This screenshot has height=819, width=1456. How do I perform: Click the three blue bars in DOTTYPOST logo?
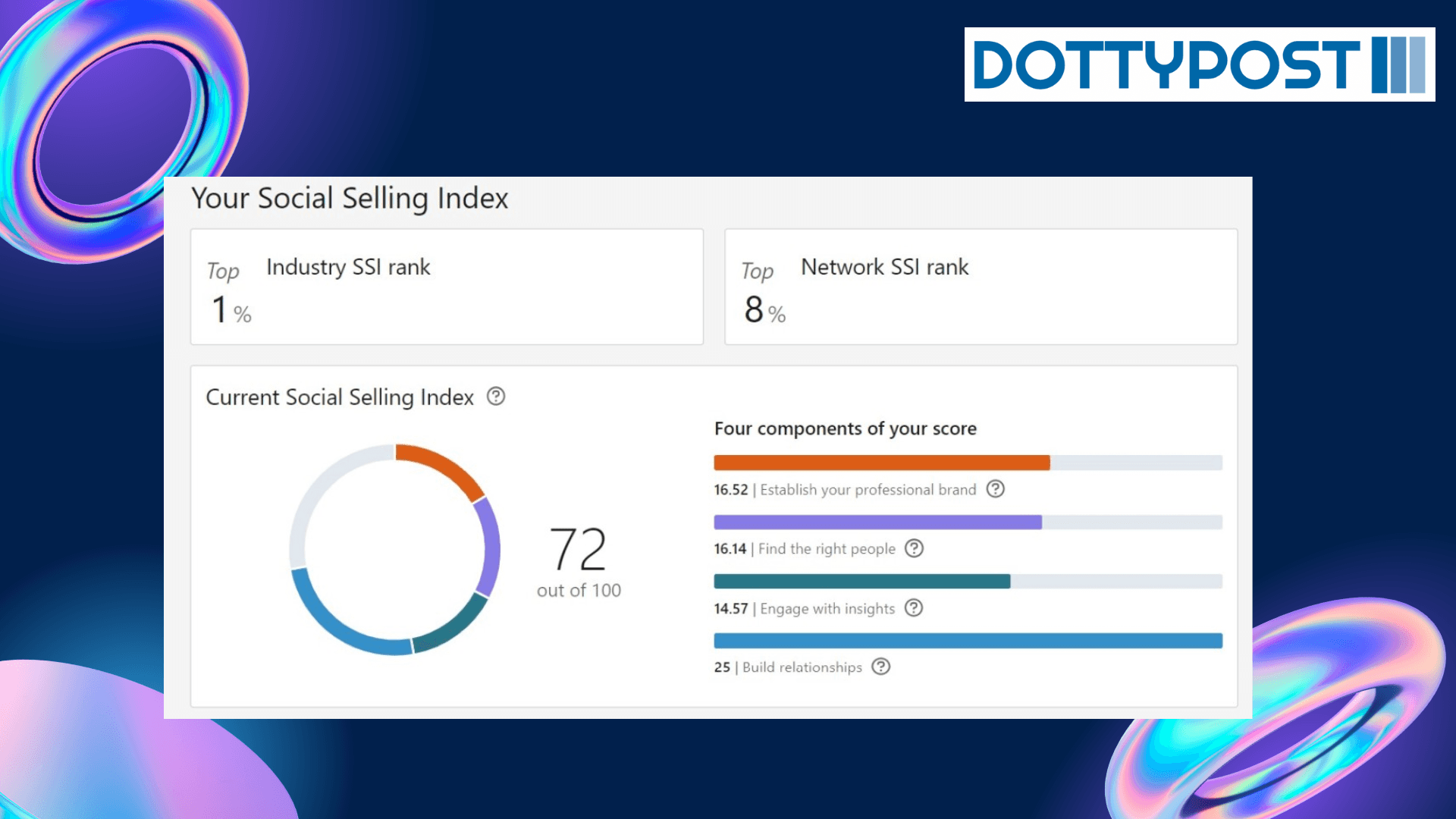[1398, 64]
